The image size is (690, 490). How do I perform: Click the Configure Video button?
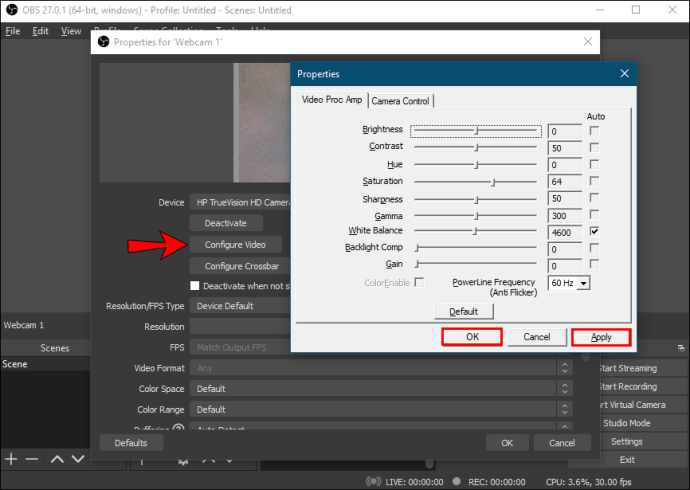tap(235, 245)
